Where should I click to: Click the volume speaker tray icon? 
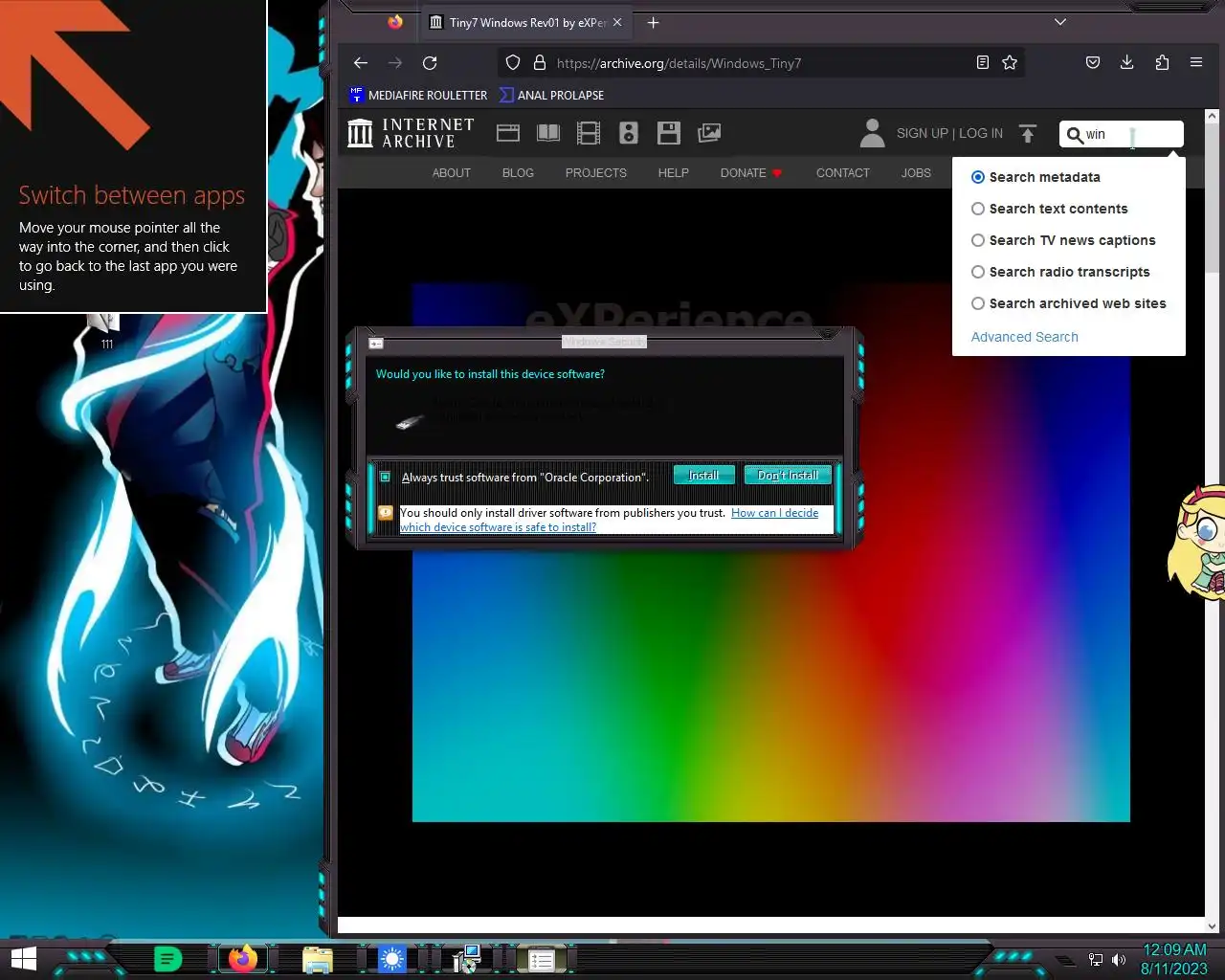pos(1119,960)
